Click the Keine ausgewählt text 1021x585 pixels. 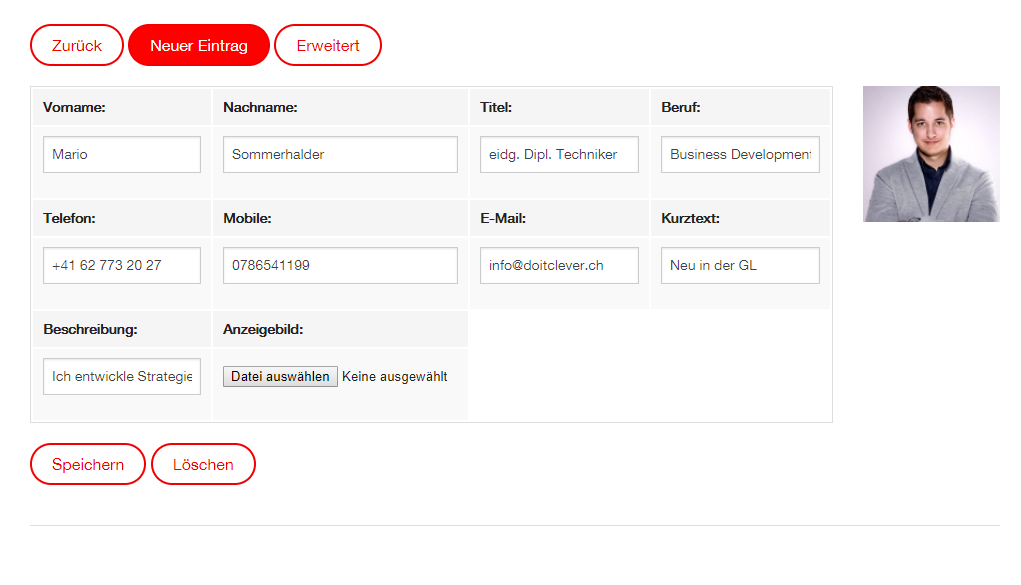(395, 377)
